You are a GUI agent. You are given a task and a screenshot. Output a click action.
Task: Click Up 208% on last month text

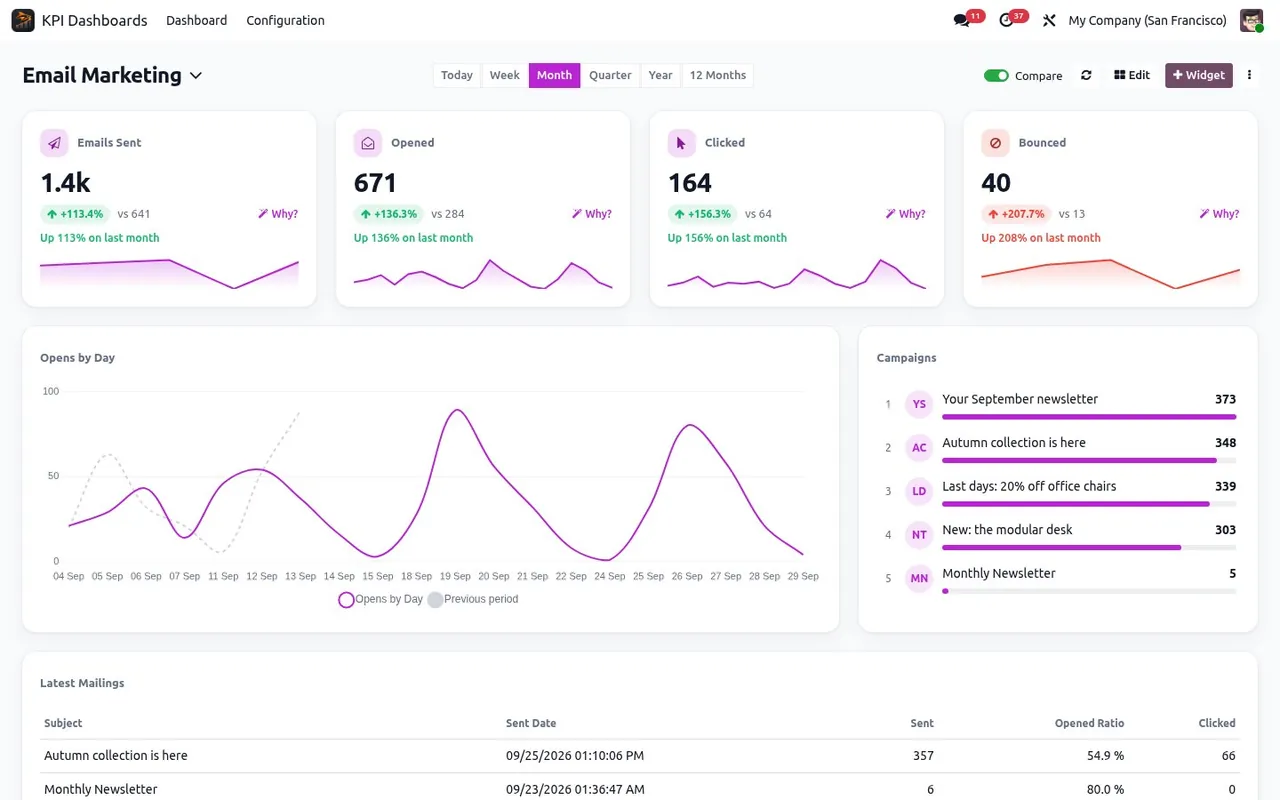[x=1041, y=238]
